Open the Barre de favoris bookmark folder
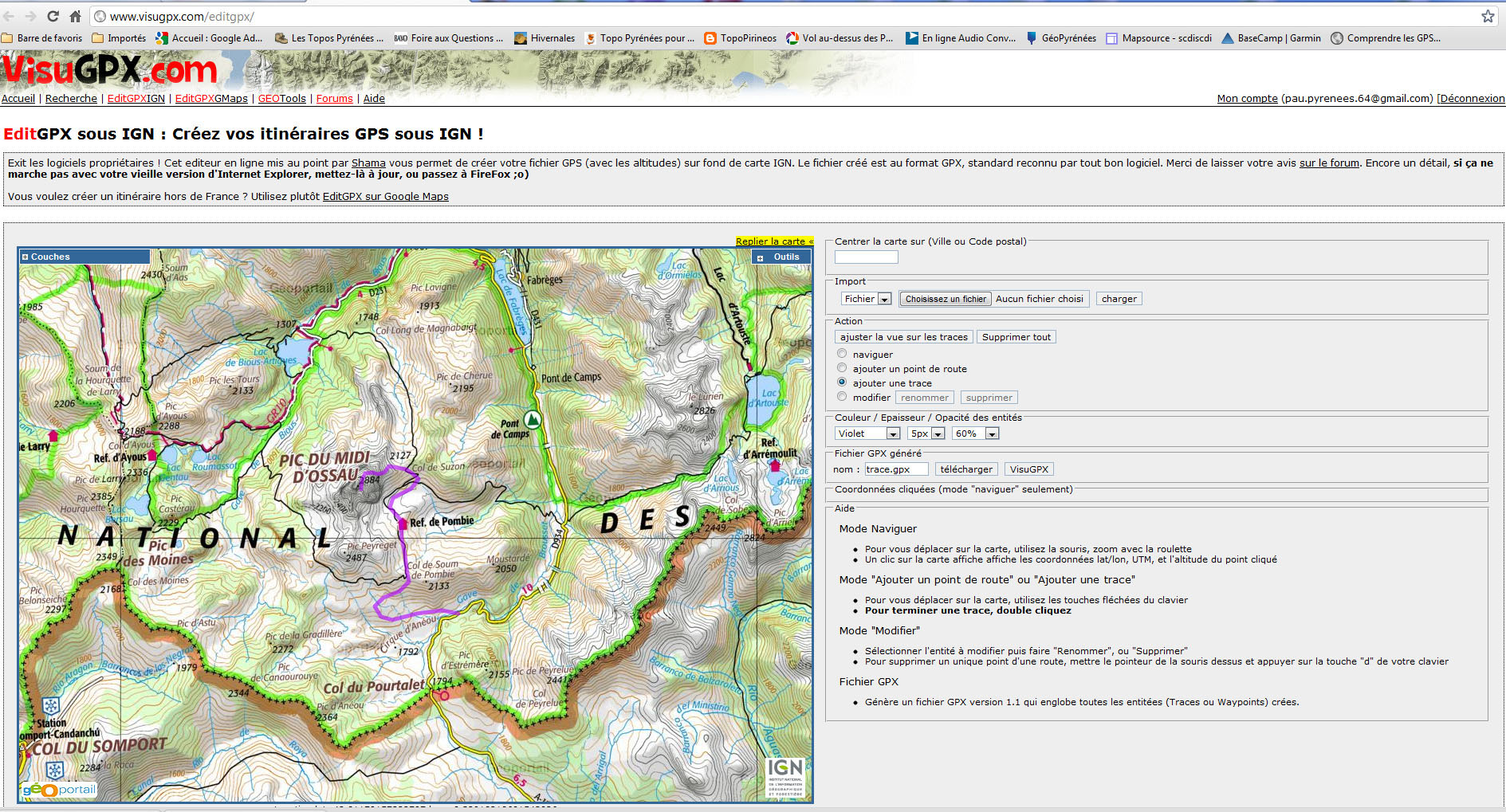 pyautogui.click(x=41, y=38)
